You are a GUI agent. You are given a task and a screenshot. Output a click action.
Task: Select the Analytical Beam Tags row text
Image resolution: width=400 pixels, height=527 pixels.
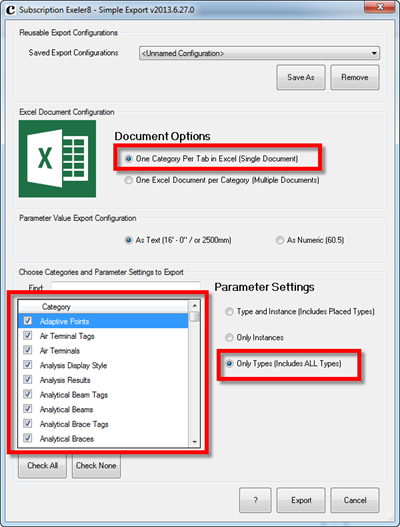74,395
